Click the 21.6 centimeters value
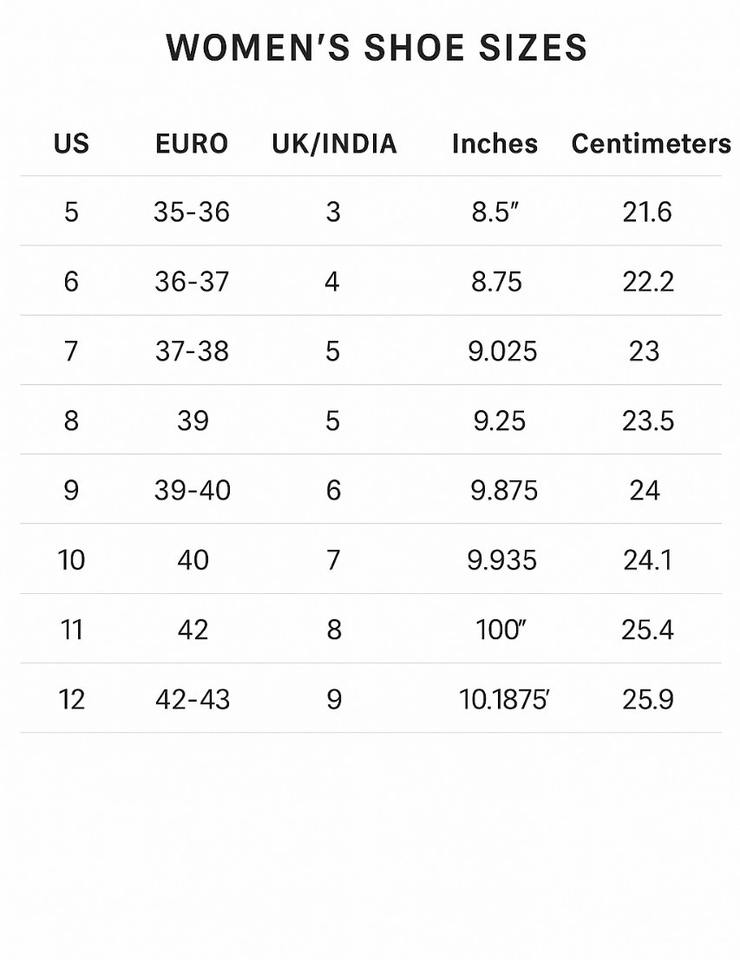740x960 pixels. [x=647, y=212]
